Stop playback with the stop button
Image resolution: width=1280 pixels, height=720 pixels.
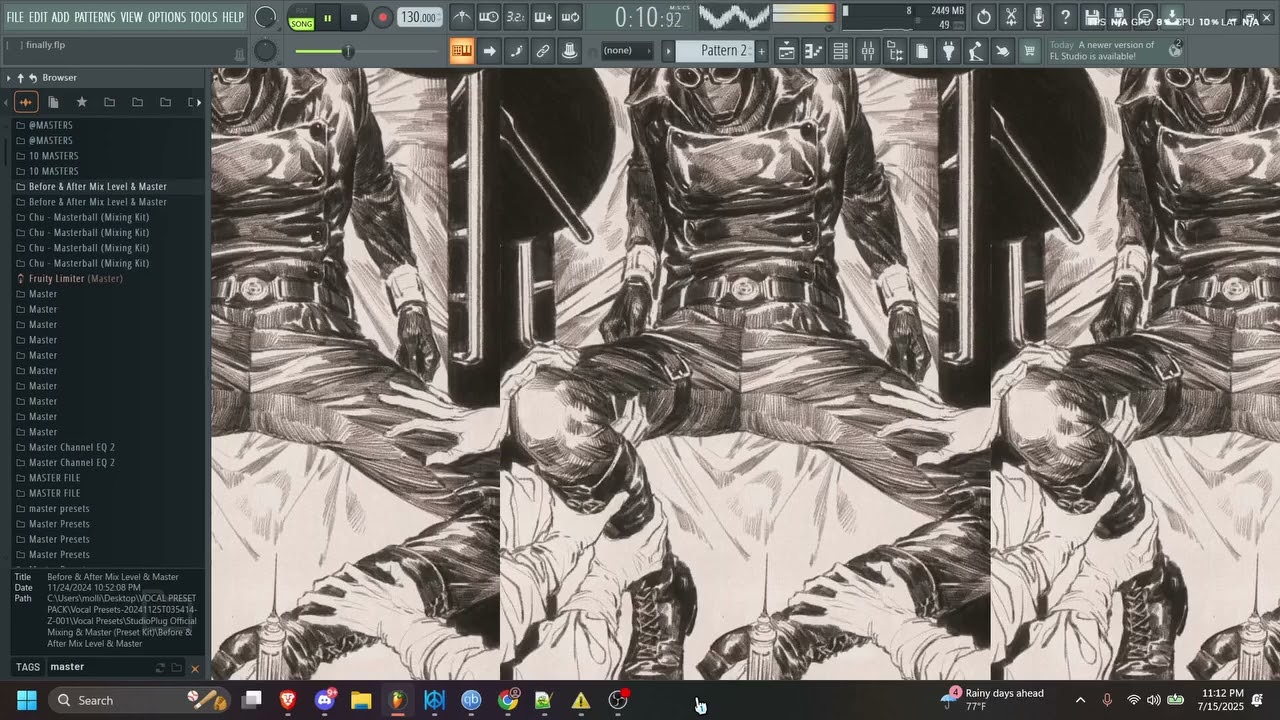[x=354, y=17]
